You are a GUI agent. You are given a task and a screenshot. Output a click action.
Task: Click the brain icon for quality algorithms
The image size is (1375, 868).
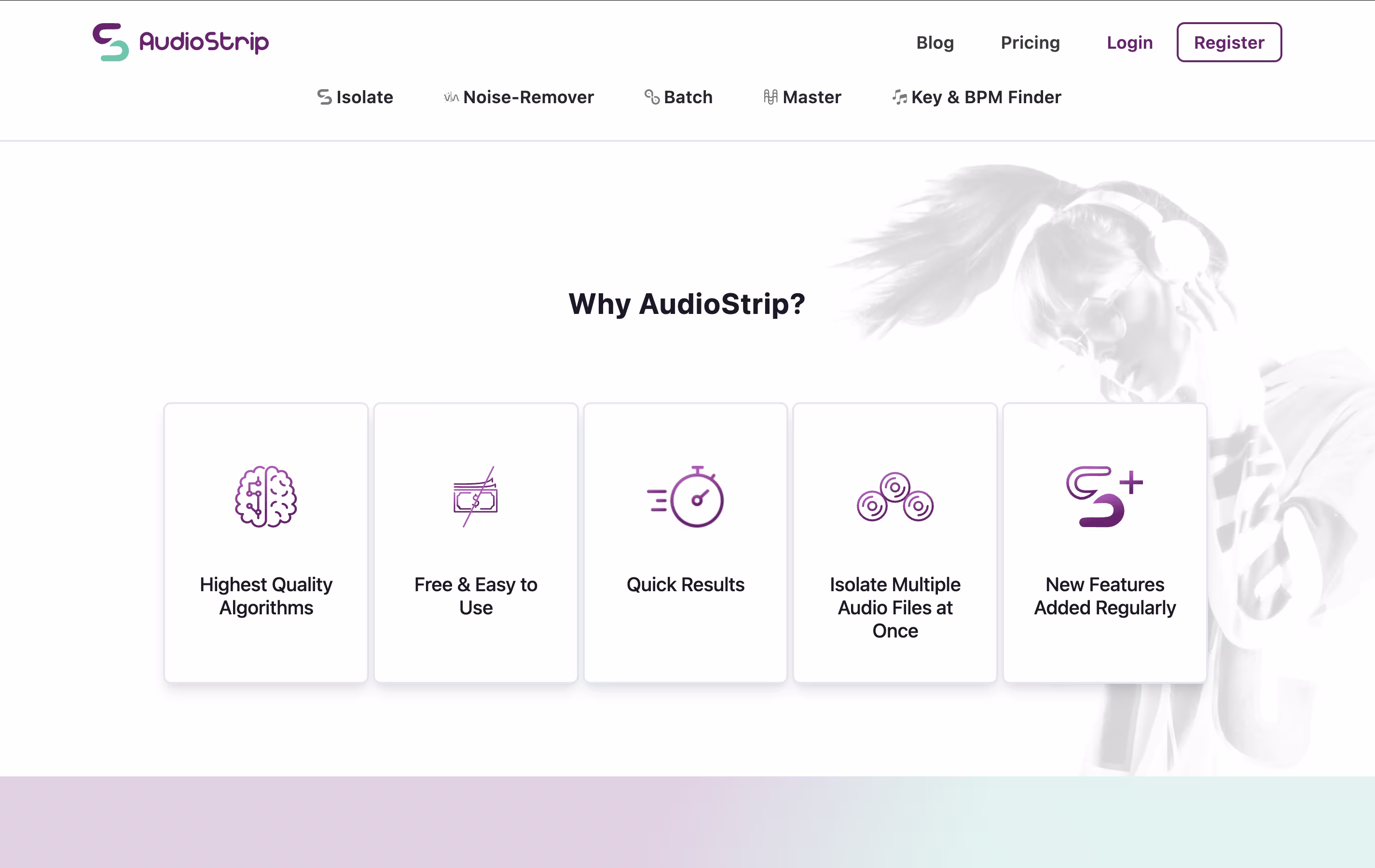pyautogui.click(x=266, y=497)
